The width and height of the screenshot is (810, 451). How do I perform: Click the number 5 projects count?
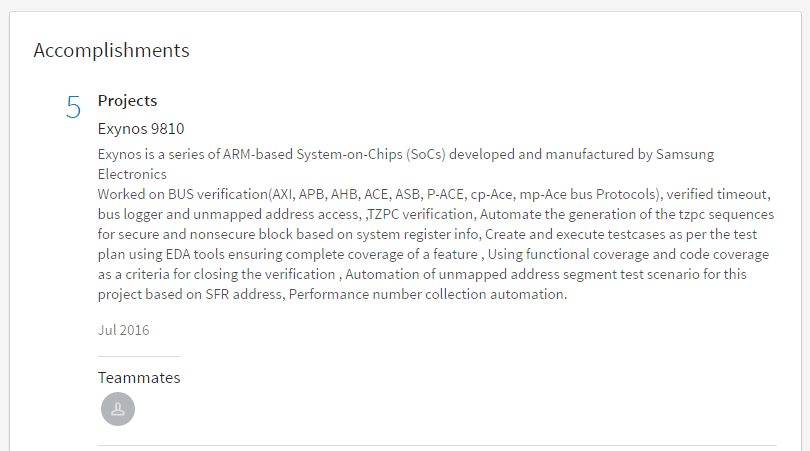[x=74, y=108]
